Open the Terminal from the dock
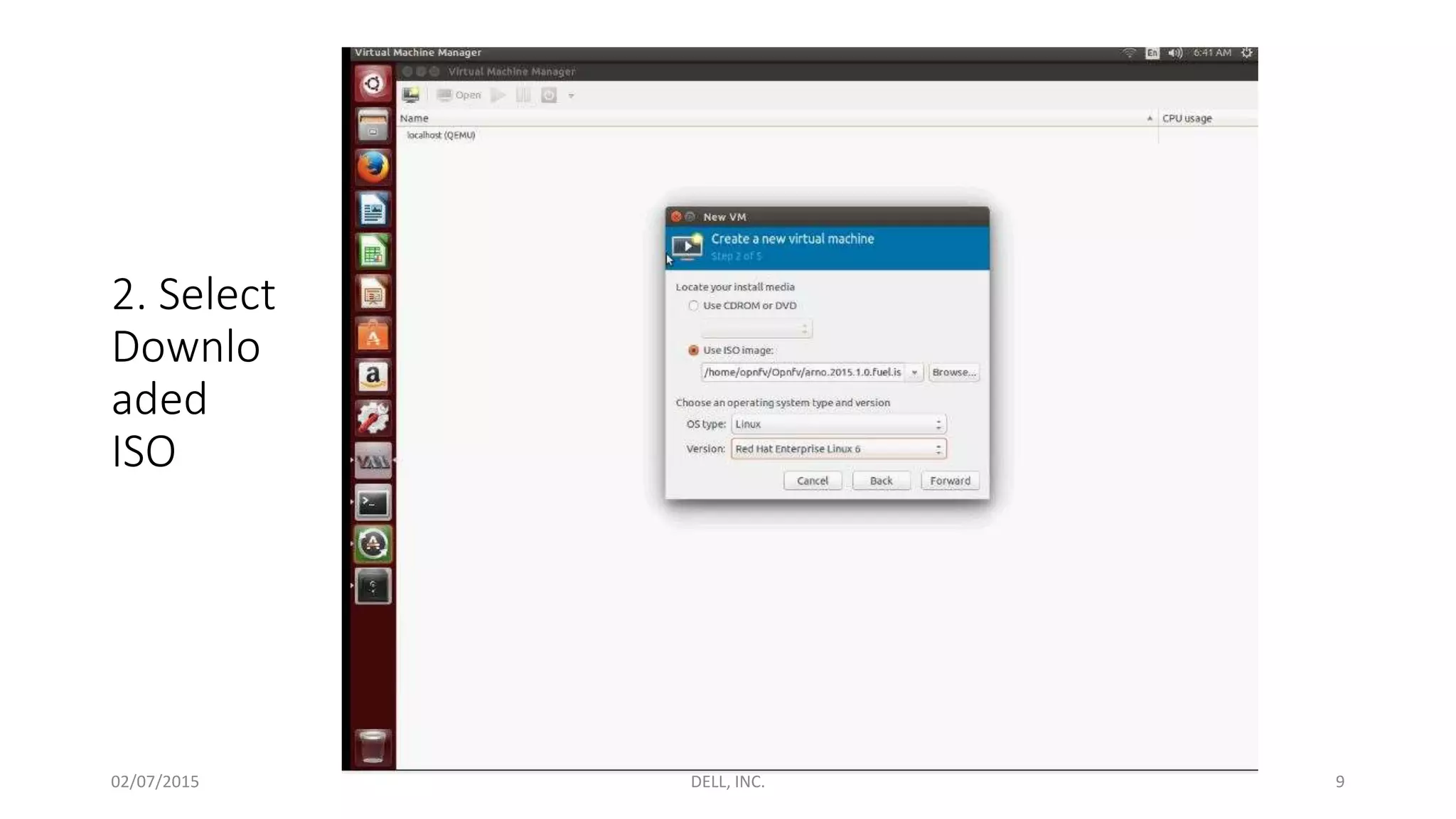1456x819 pixels. (373, 503)
